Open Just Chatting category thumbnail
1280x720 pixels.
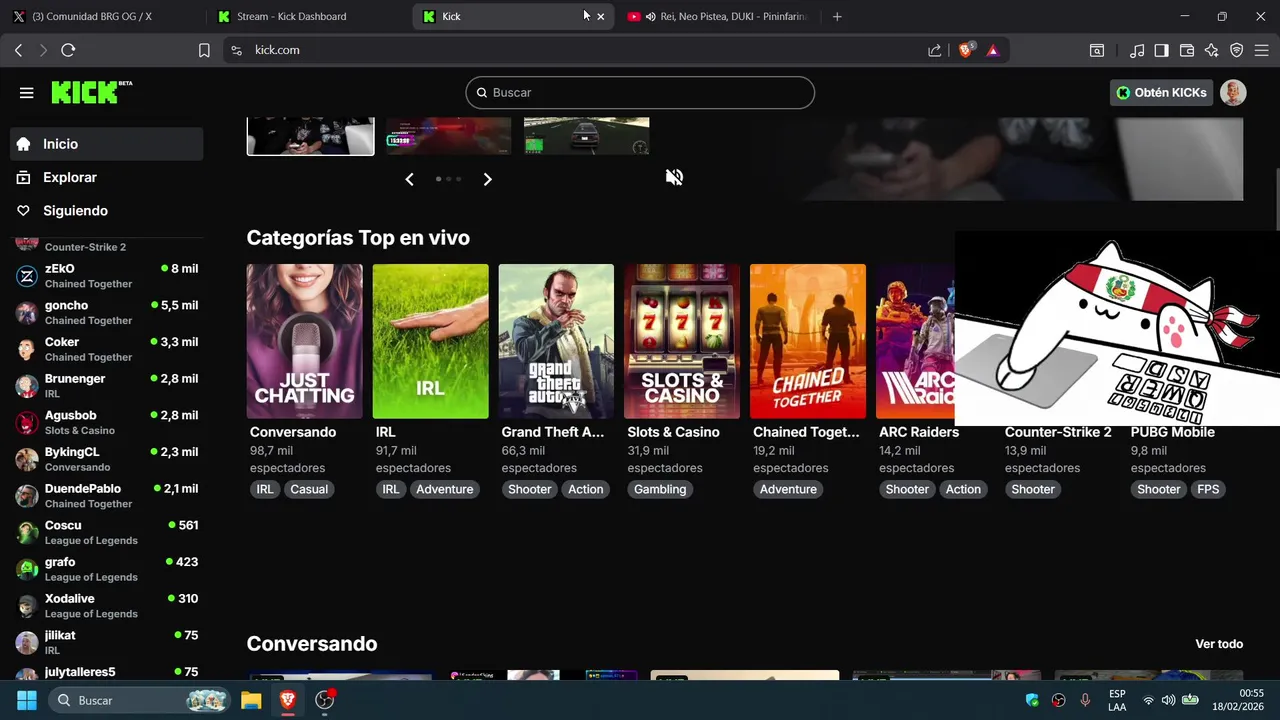(x=305, y=341)
